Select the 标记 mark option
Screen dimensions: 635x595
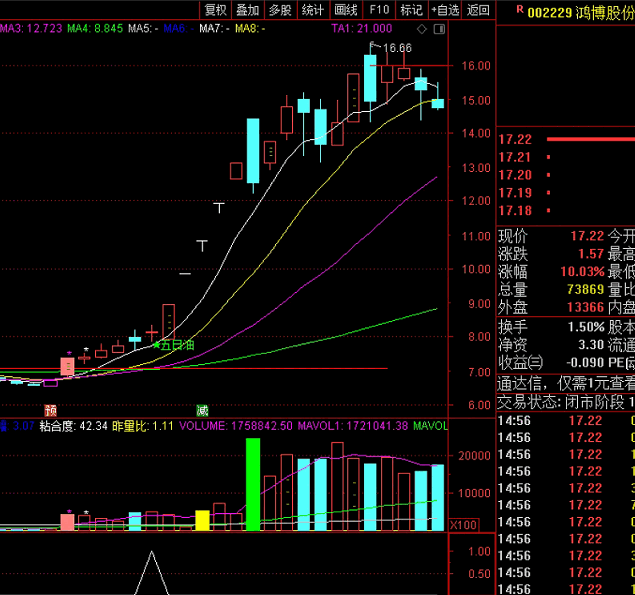412,10
